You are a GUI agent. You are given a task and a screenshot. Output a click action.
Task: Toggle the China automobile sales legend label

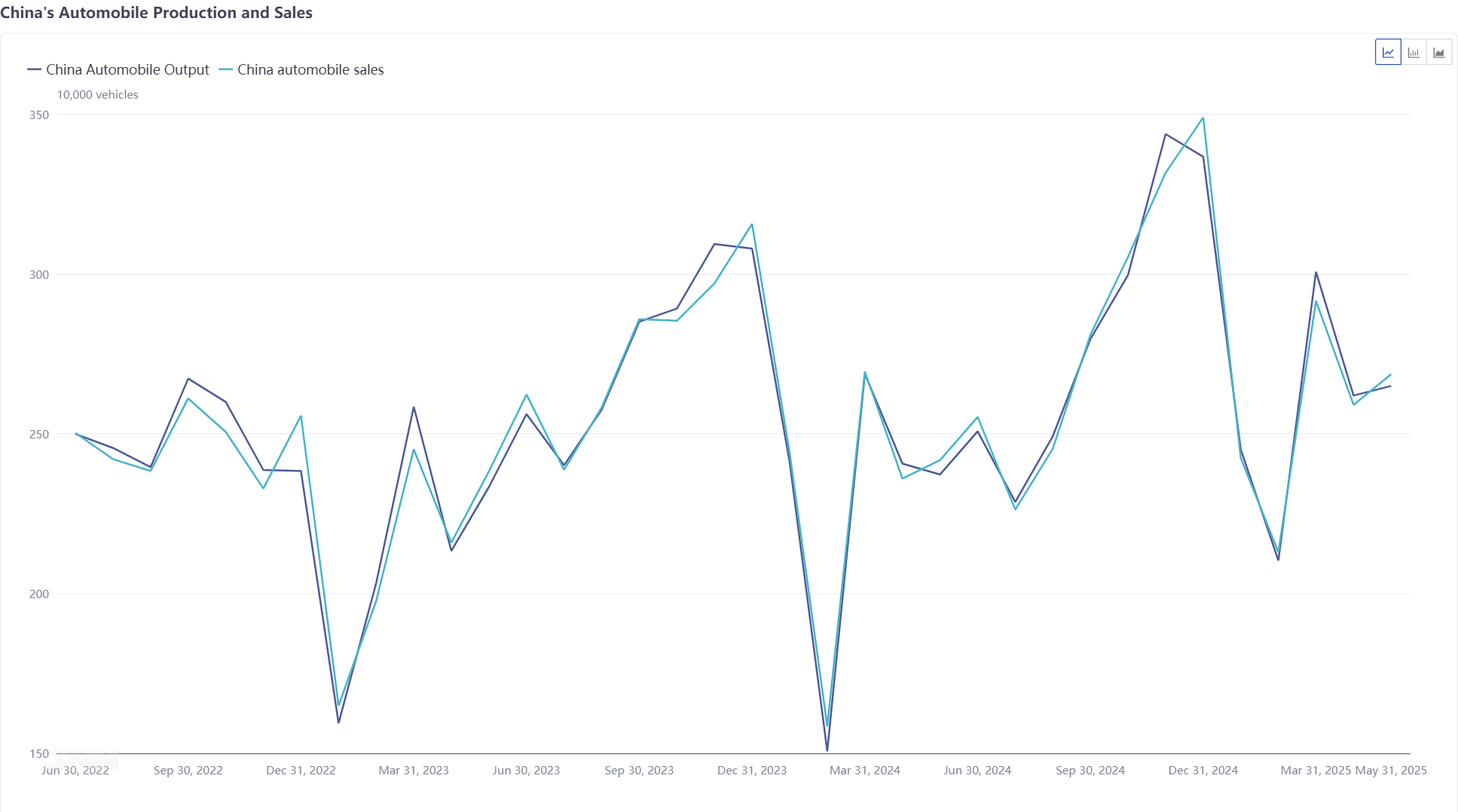pyautogui.click(x=310, y=70)
